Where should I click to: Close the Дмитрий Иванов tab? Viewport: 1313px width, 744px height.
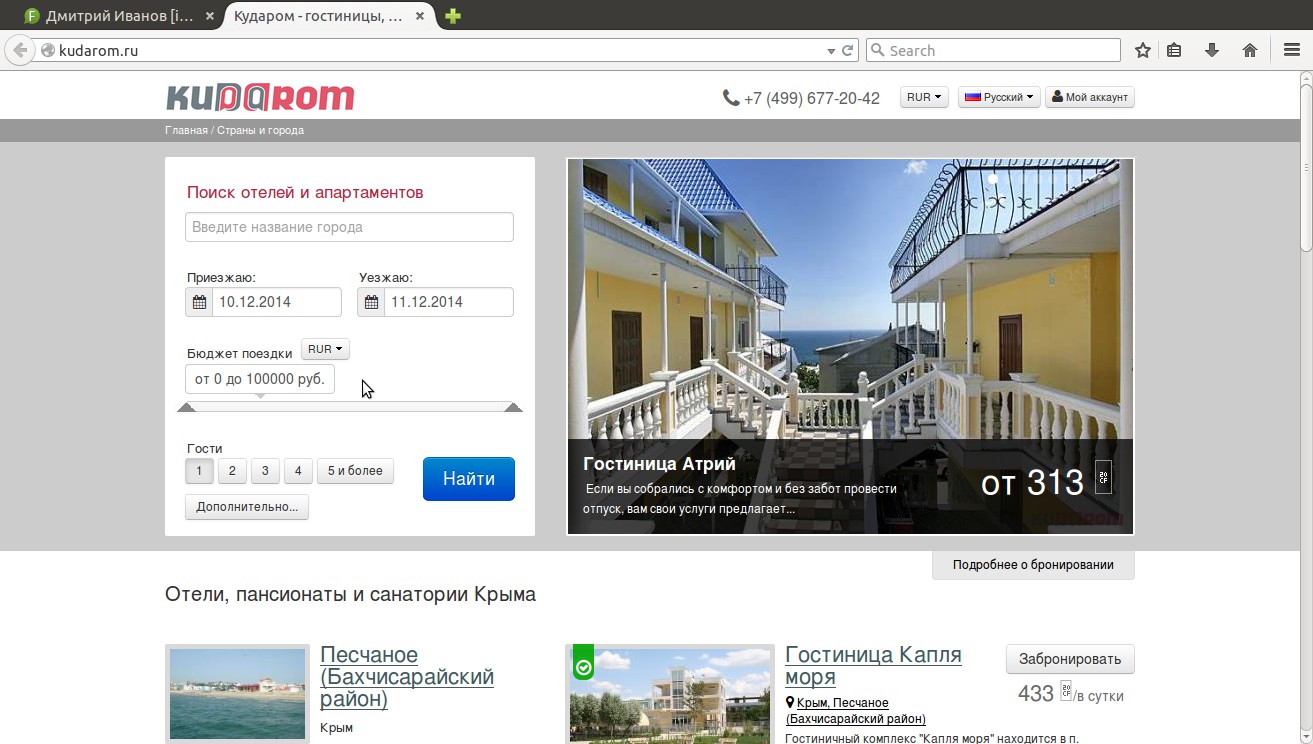209,16
